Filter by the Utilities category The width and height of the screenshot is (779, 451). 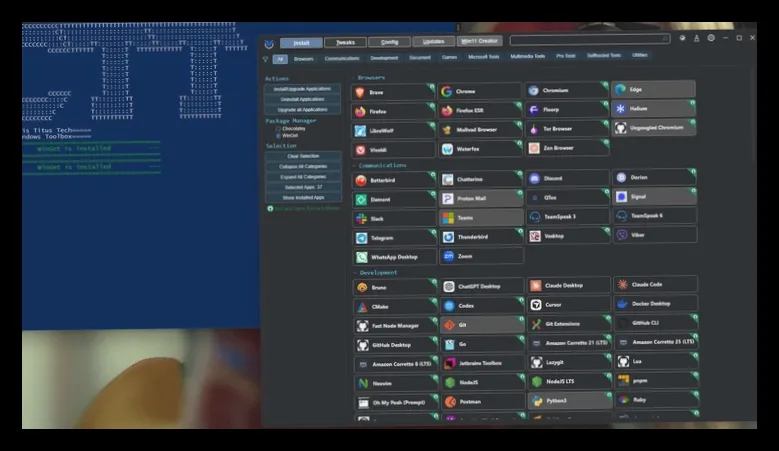click(x=639, y=55)
